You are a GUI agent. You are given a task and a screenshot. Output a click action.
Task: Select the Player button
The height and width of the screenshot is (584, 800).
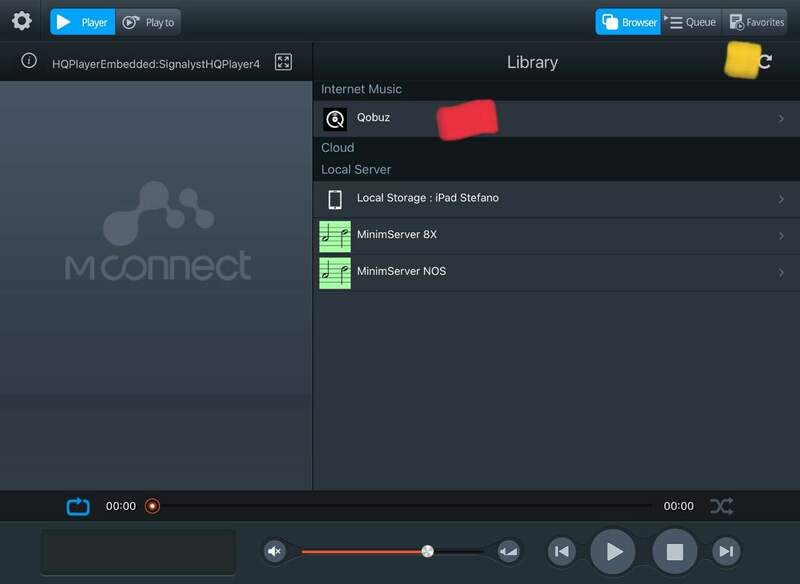point(82,22)
